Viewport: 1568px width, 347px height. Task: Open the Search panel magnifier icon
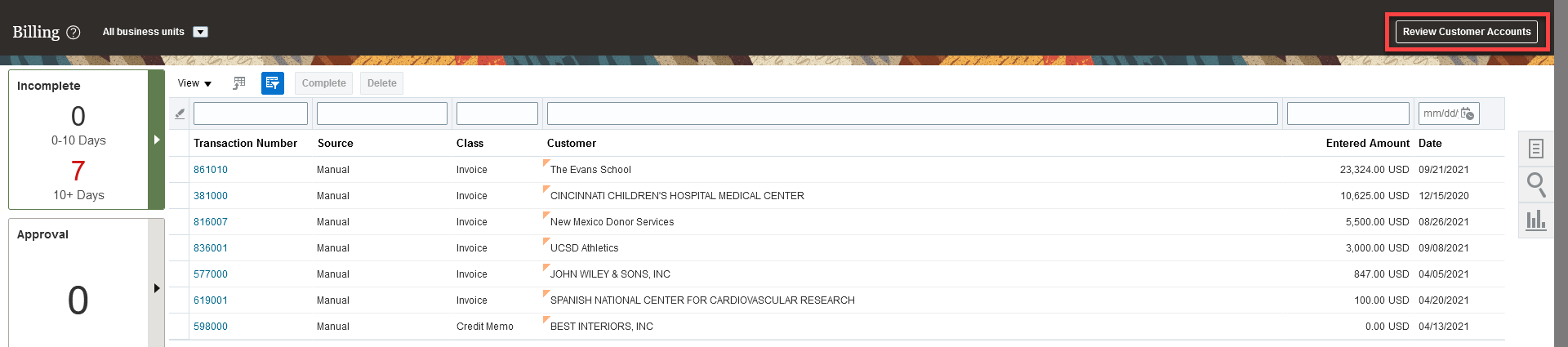click(x=1536, y=185)
